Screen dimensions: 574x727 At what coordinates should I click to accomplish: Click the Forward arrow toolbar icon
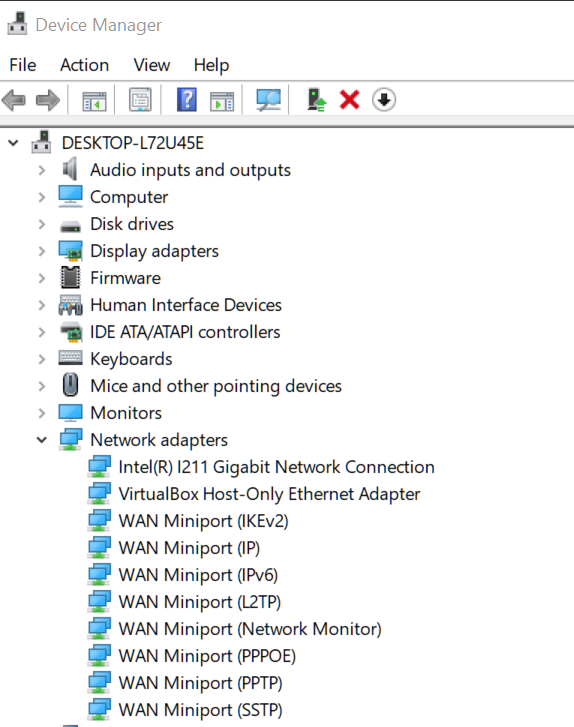point(48,100)
